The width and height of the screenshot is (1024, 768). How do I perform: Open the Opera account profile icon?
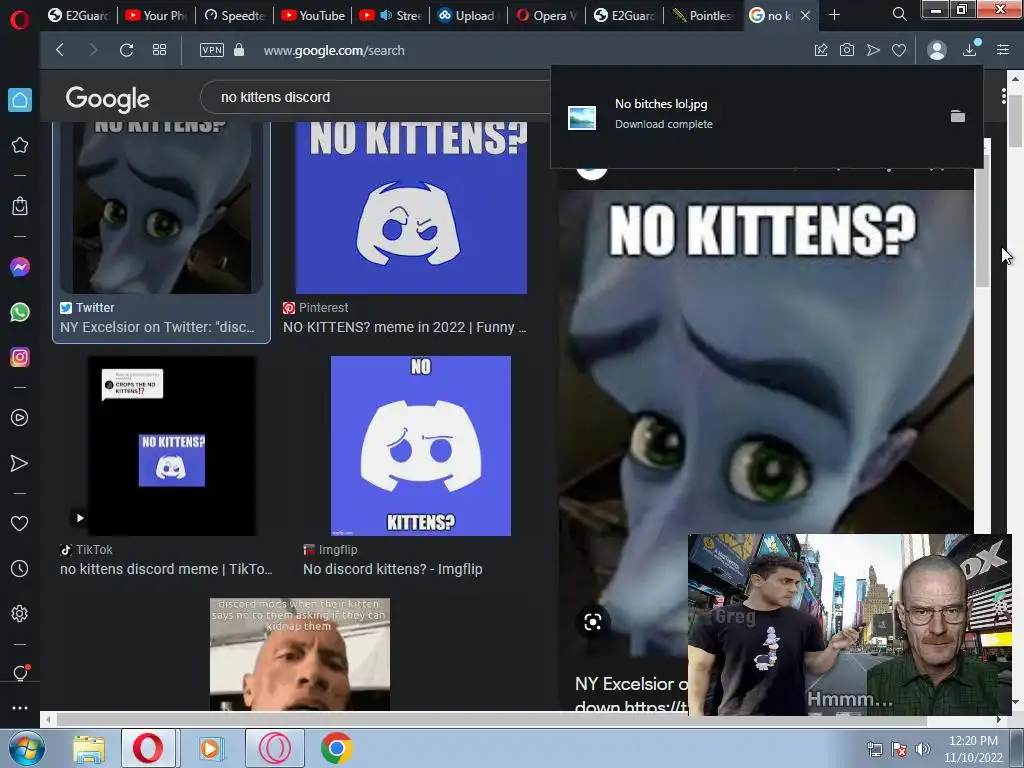coord(937,50)
